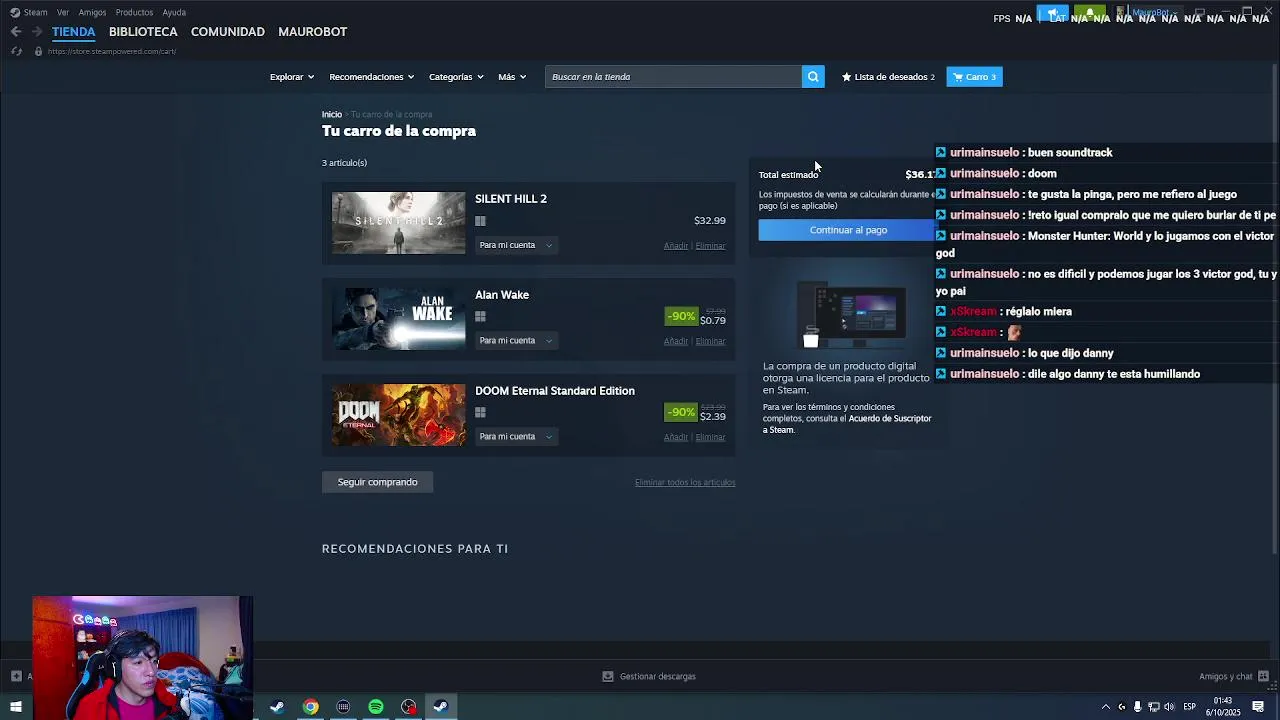Screen dimensions: 1280x720
Task: Click the DOOM Eternal Standard Edition title
Action: [555, 391]
